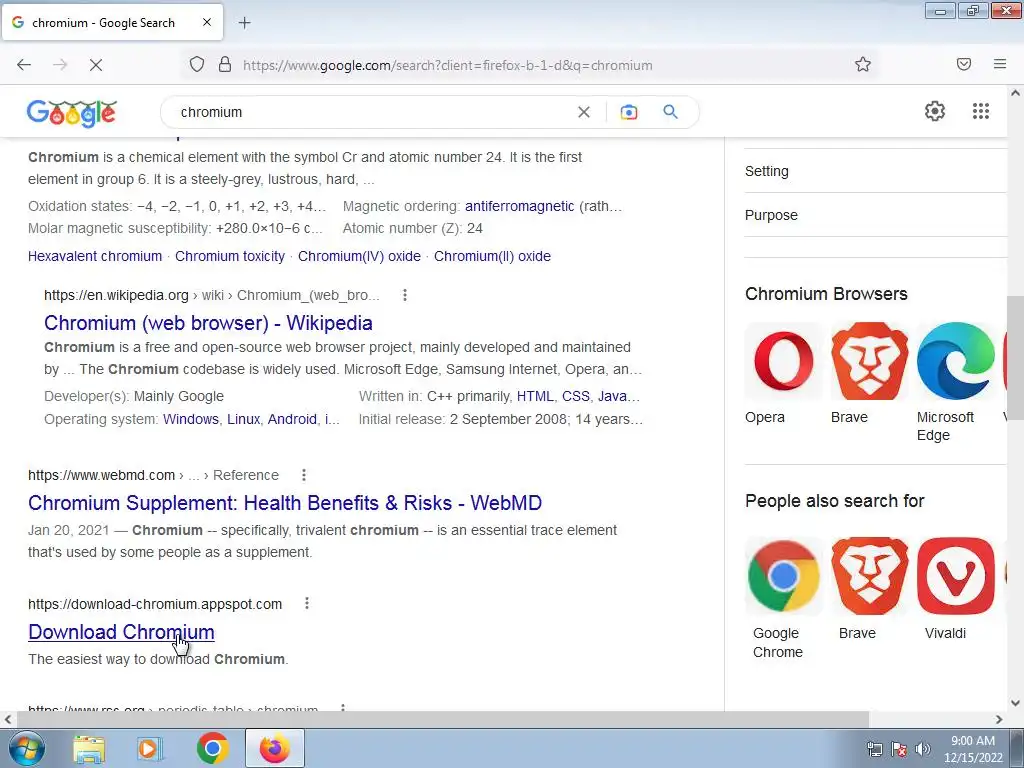1024x768 pixels.
Task: Open Chromium(II) oxide link
Action: pos(492,256)
